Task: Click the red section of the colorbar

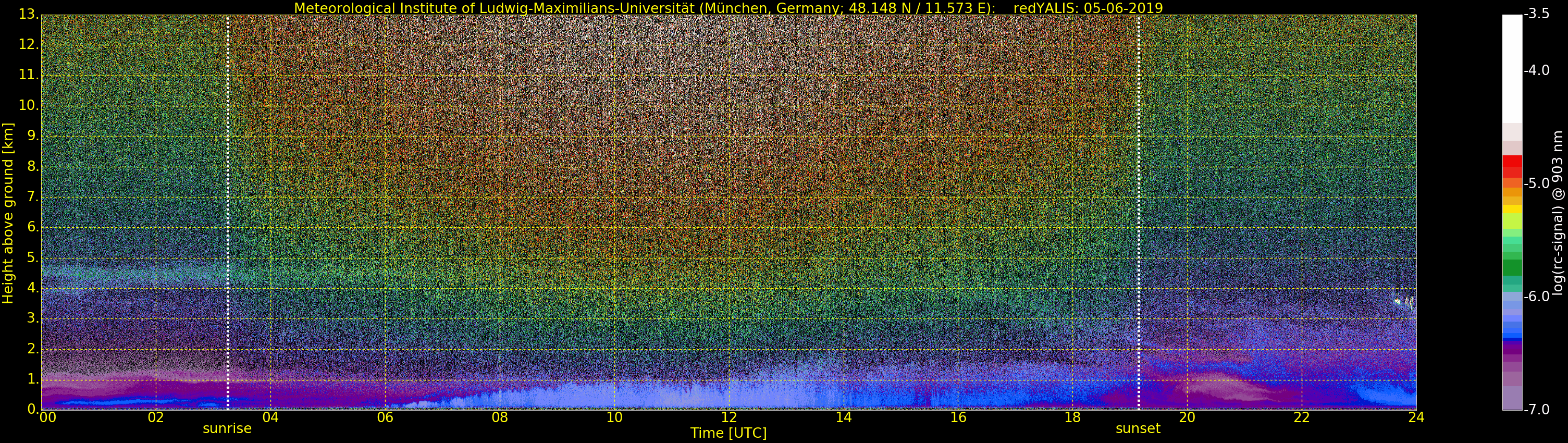Action: point(1512,166)
